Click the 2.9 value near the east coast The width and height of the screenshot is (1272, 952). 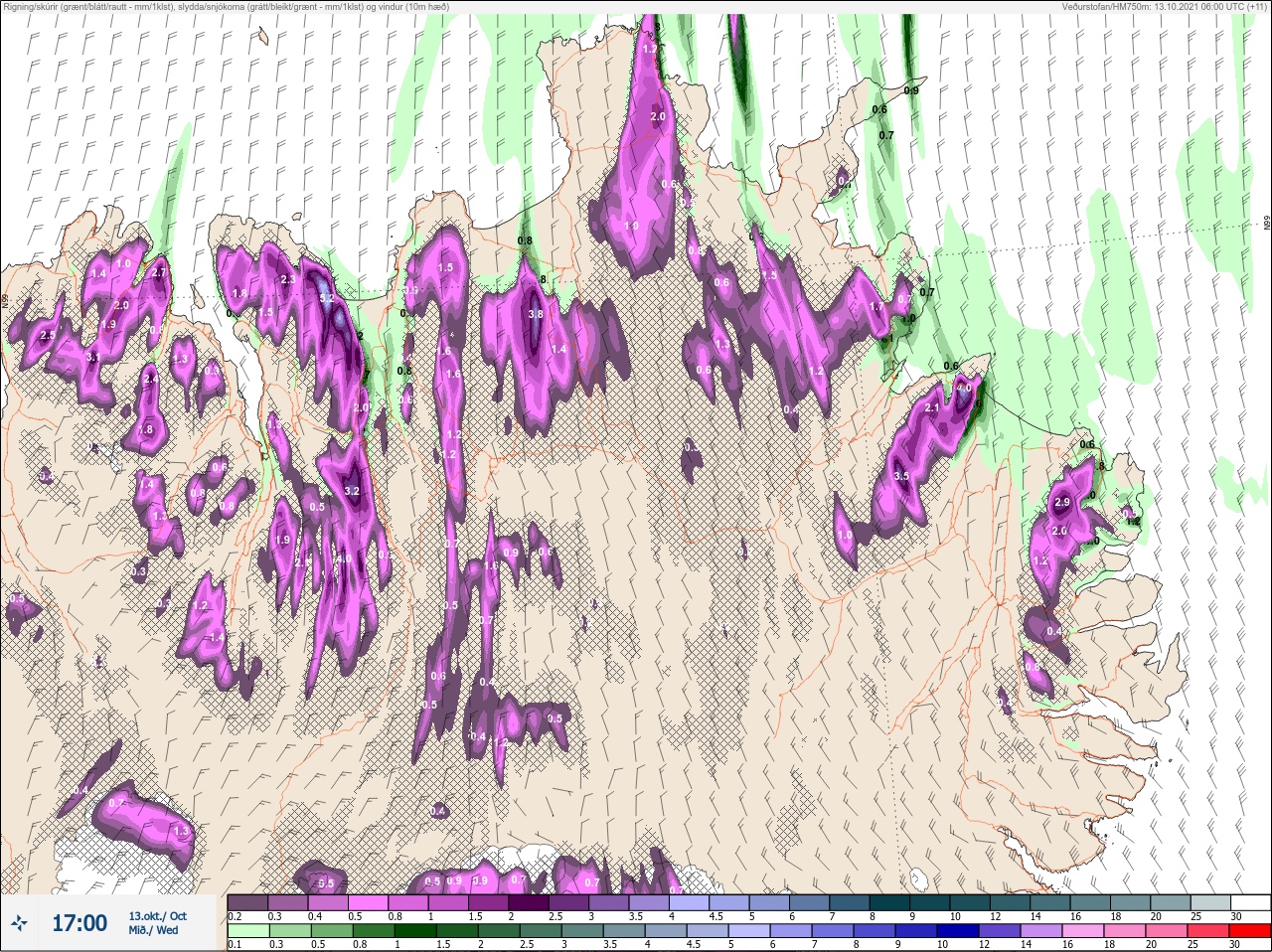coord(1061,503)
